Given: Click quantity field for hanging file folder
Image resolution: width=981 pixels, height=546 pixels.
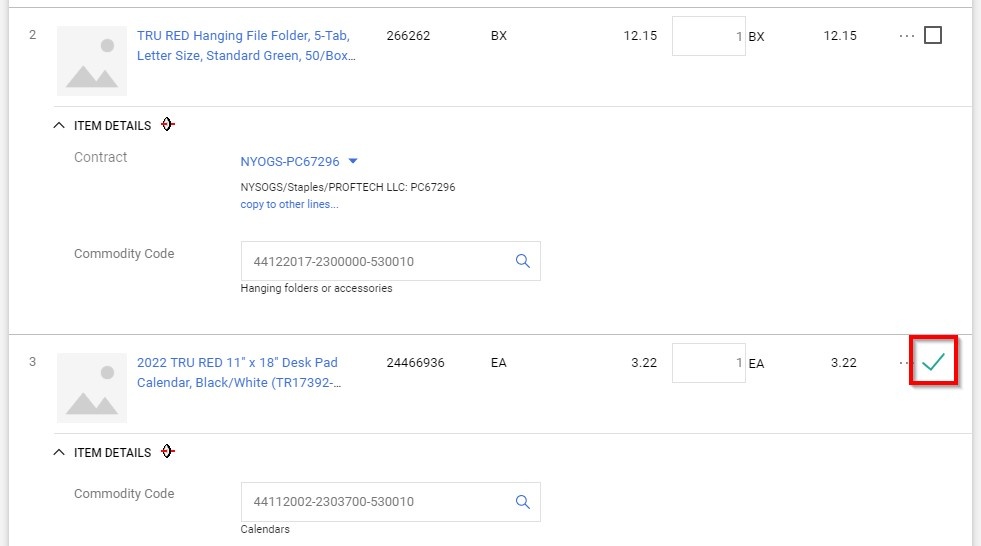Looking at the screenshot, I should pyautogui.click(x=708, y=36).
